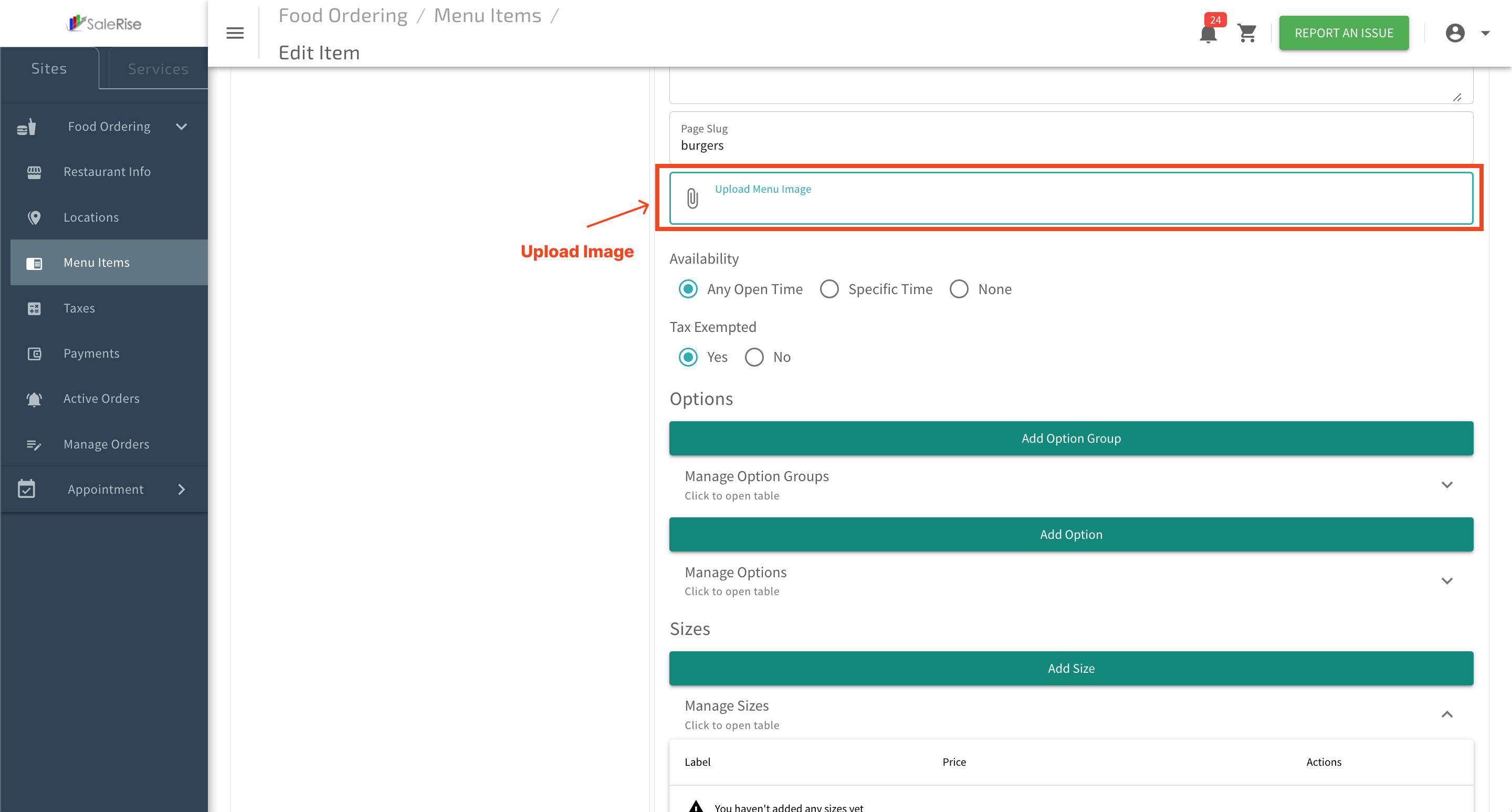Click the Report An Issue button
The width and height of the screenshot is (1512, 812).
[1343, 33]
